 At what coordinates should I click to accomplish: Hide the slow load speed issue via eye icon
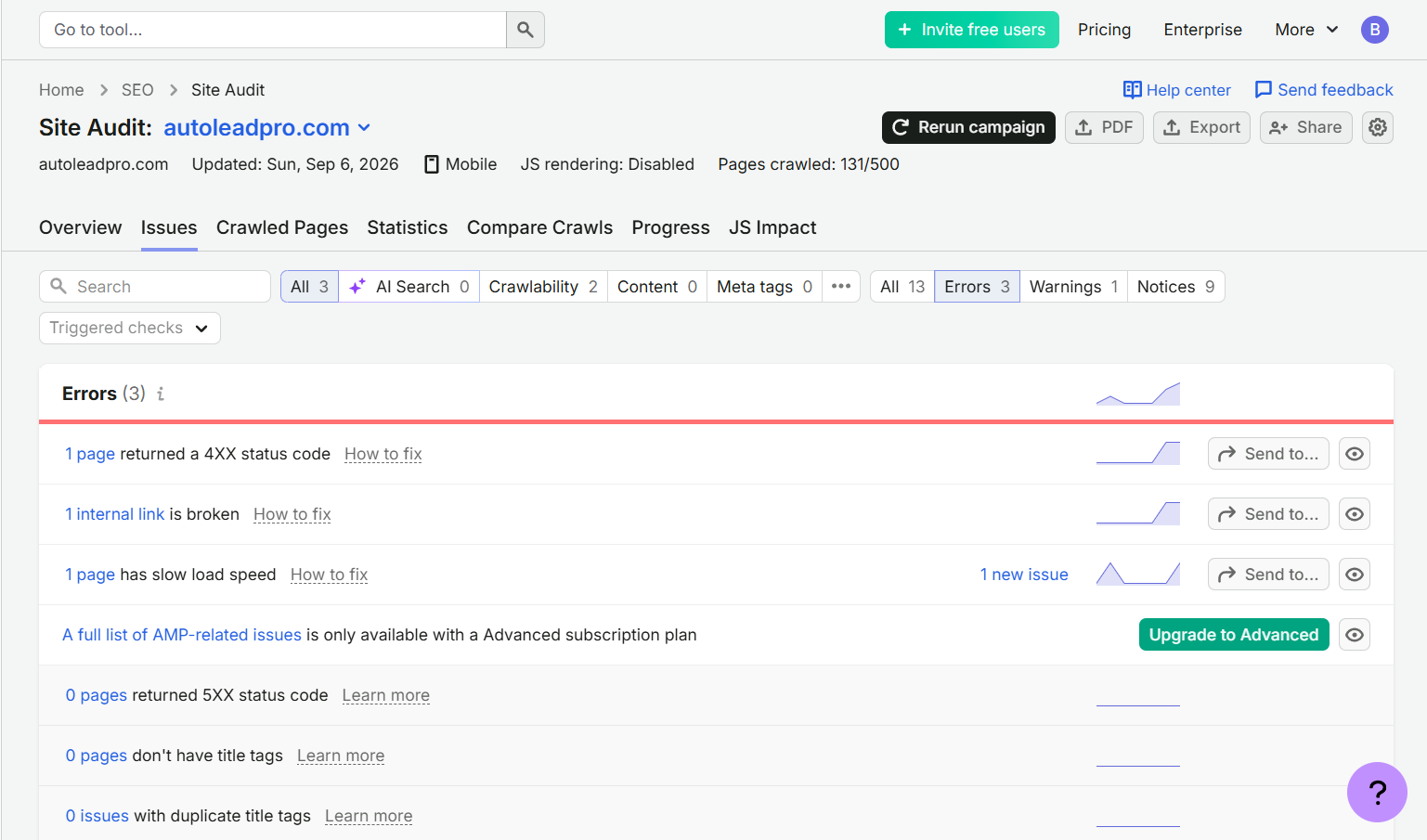tap(1355, 575)
